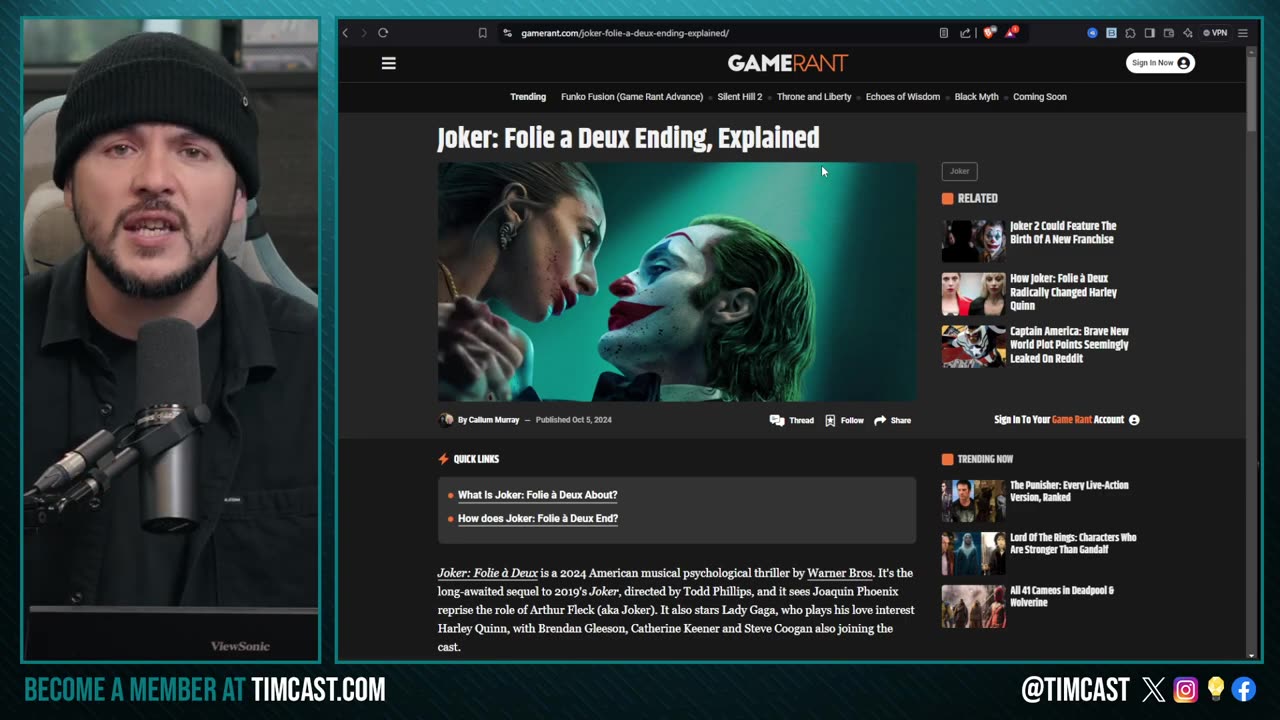
Task: Click thumbnail for Joker 2 new franchise article
Action: [x=973, y=241]
